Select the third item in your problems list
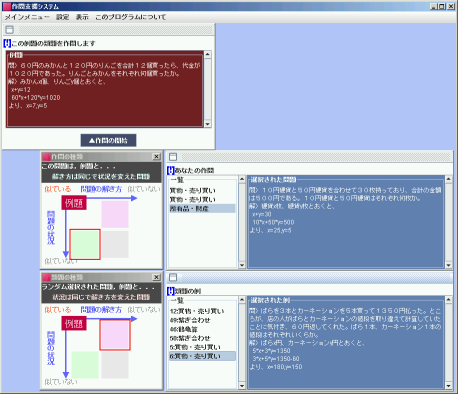The width and height of the screenshot is (458, 394). 202,209
